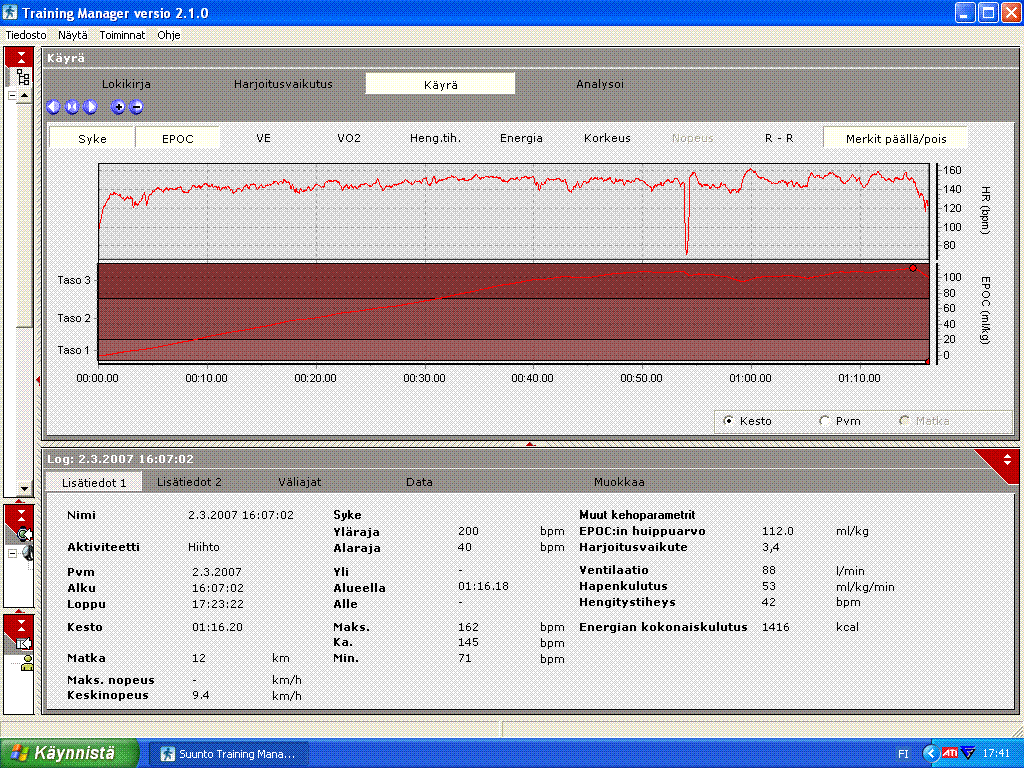Image resolution: width=1024 pixels, height=768 pixels.
Task: Select the Pvm radio button
Action: [824, 421]
